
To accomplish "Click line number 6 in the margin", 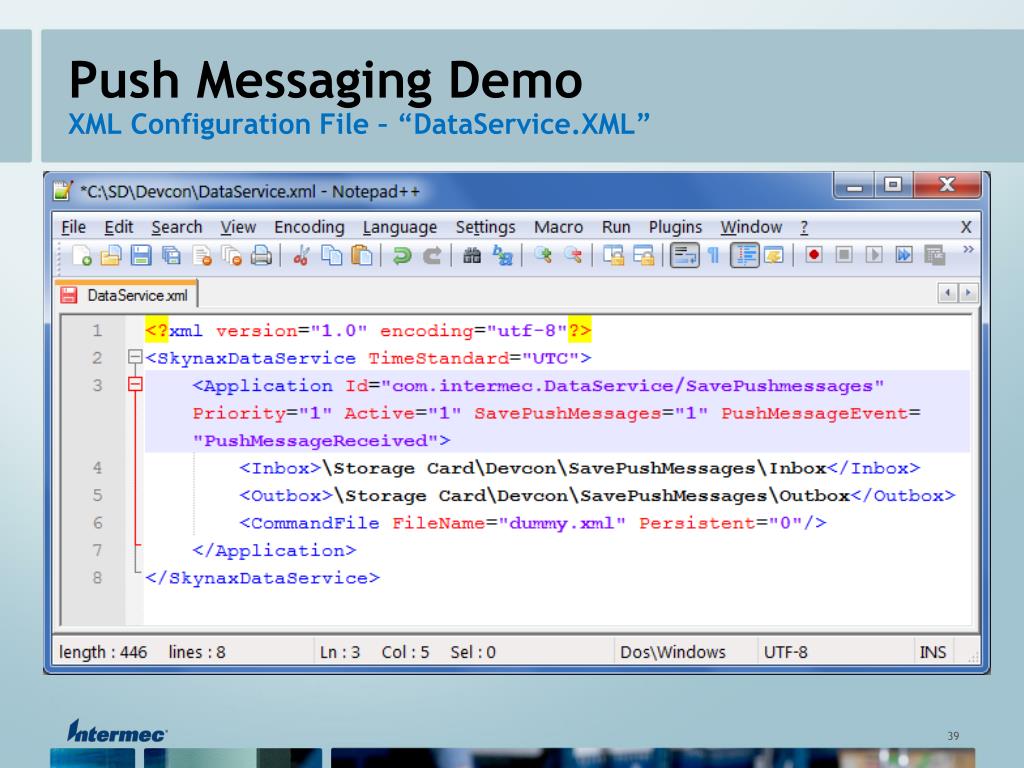I will point(97,522).
